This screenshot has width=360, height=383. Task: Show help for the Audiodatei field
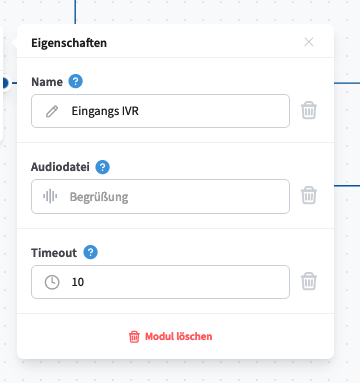point(103,167)
